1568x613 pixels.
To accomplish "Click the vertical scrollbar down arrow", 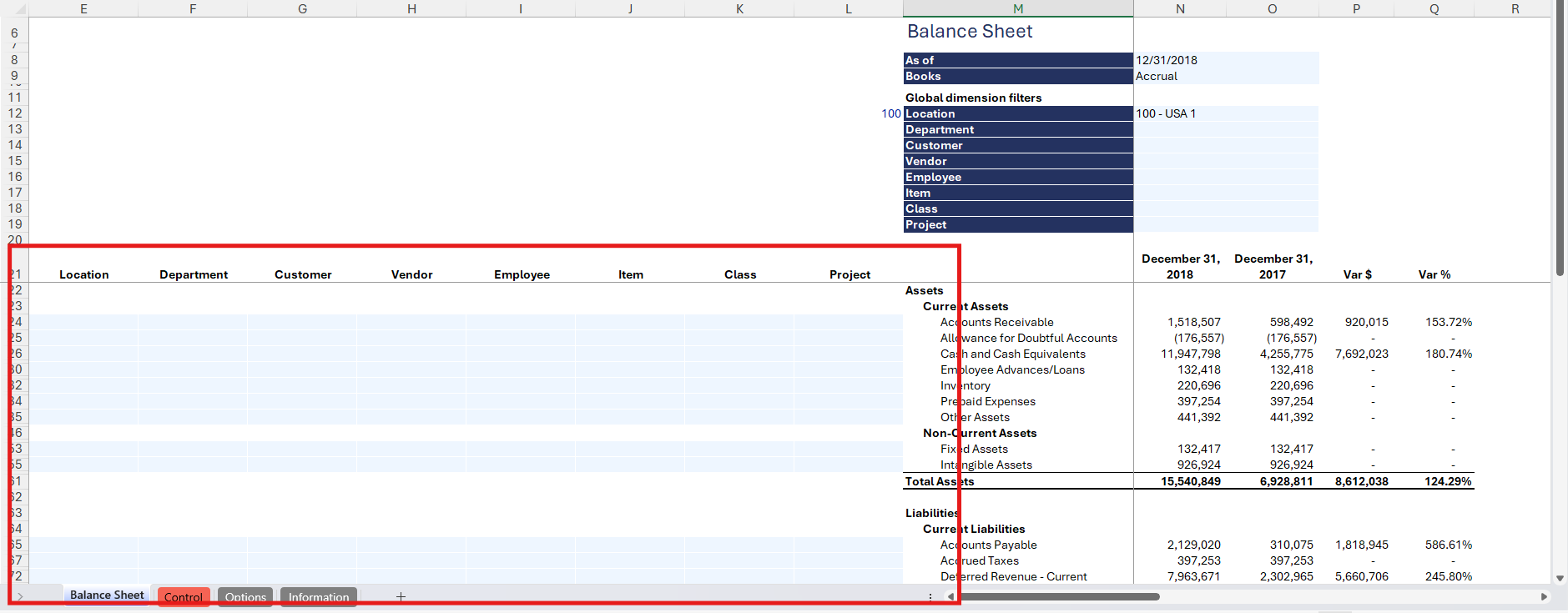I will tap(1560, 578).
